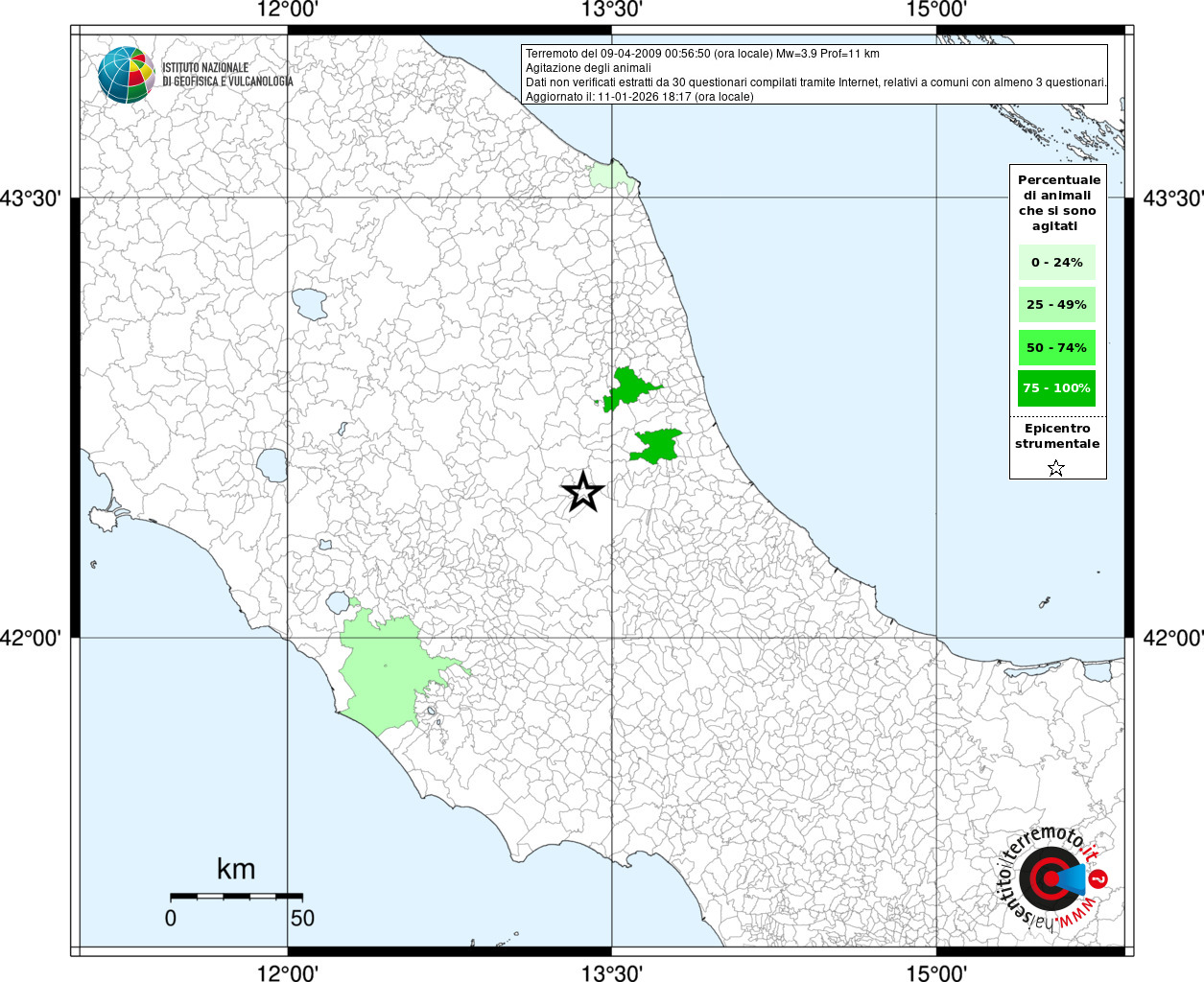Image resolution: width=1204 pixels, height=982 pixels.
Task: Pick the 50 - 74% legend swatch
Action: [x=1056, y=347]
